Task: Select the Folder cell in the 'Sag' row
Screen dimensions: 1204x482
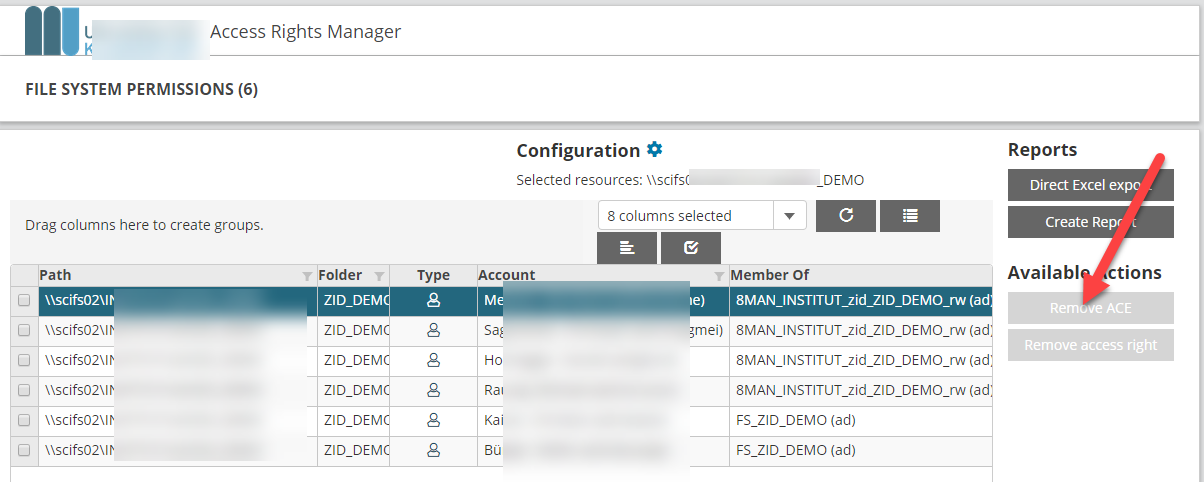Action: click(x=353, y=330)
